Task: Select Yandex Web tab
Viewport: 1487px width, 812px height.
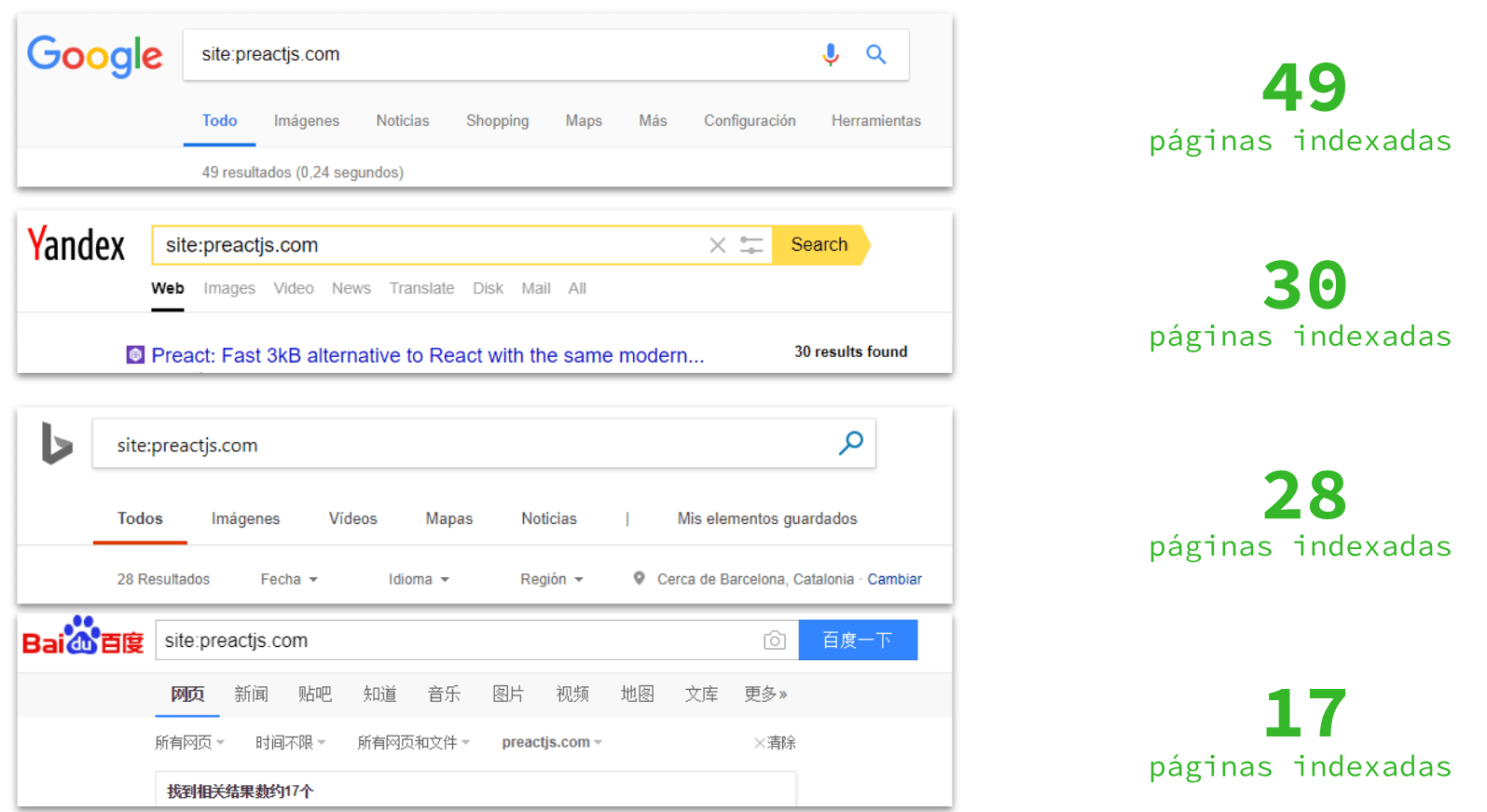Action: pyautogui.click(x=168, y=288)
